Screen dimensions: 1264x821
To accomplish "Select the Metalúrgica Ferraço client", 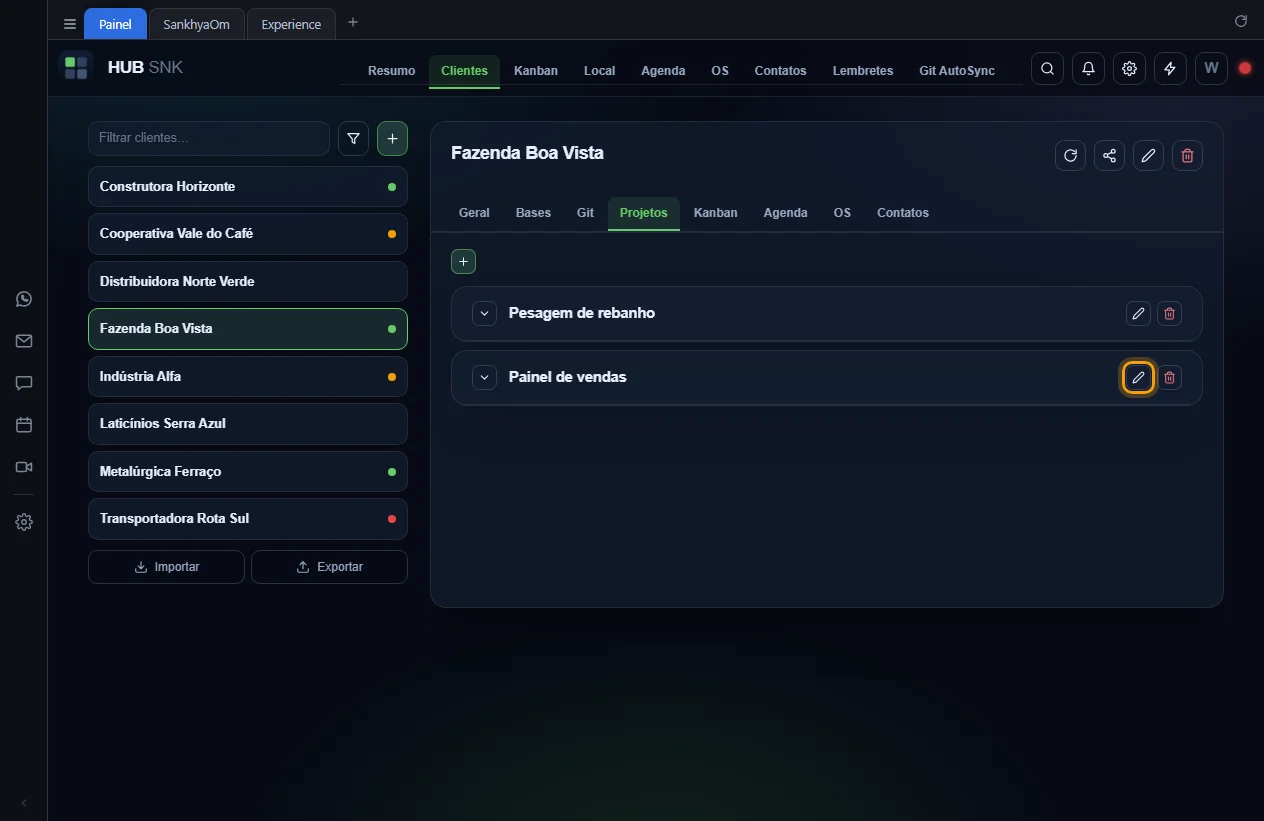I will 248,472.
